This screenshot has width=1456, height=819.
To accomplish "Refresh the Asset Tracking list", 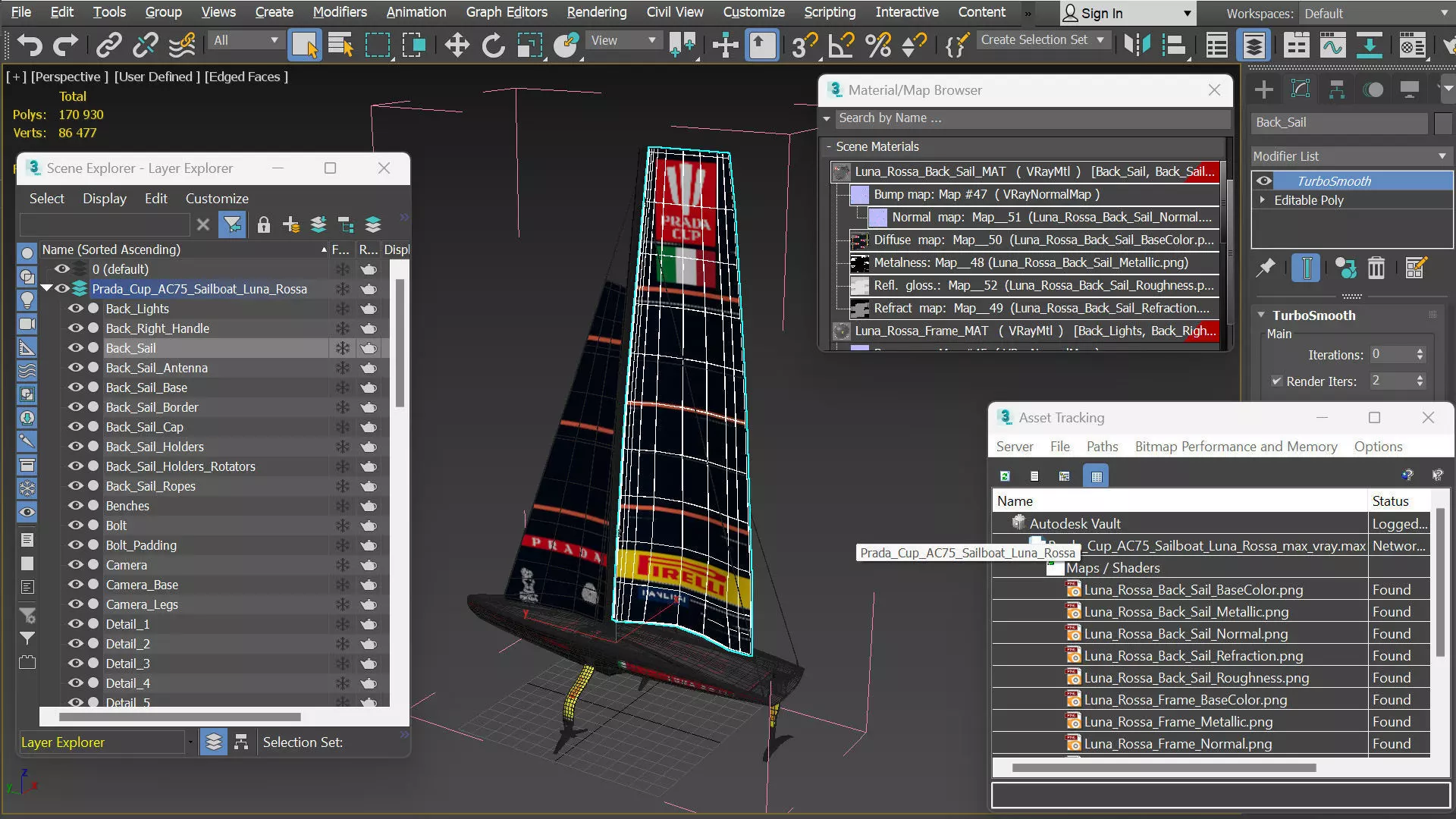I will click(x=1005, y=476).
